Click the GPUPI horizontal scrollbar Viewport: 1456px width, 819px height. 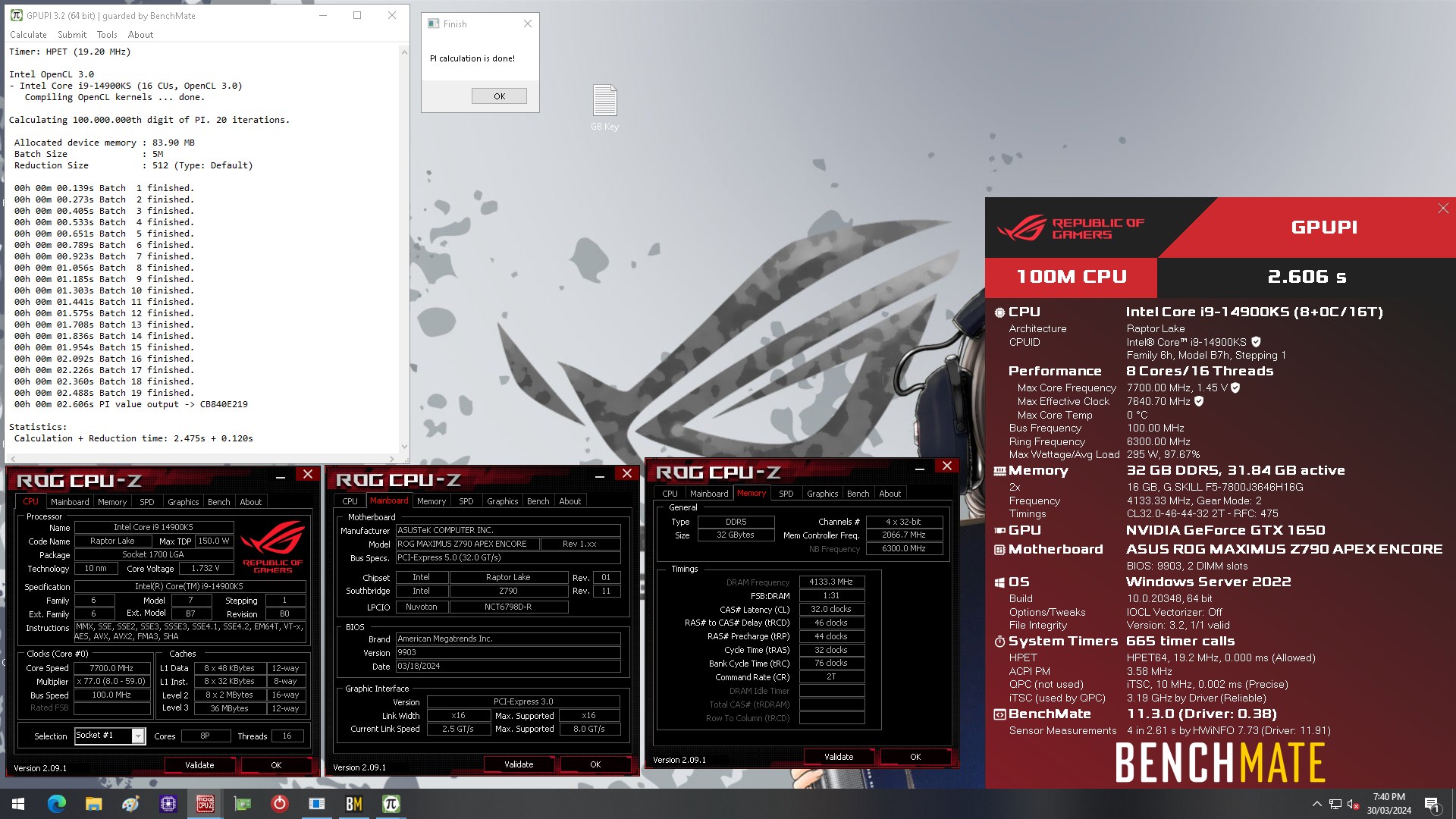point(202,459)
